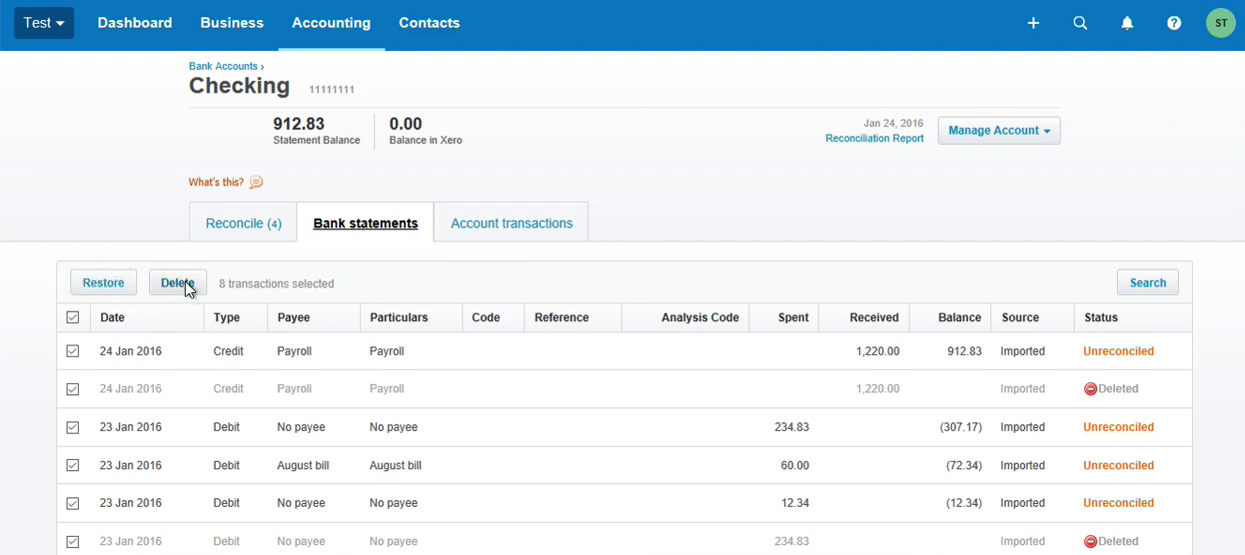Viewport: 1245px width, 555px height.
Task: Click the 60.00 spent amount
Action: [x=795, y=466]
